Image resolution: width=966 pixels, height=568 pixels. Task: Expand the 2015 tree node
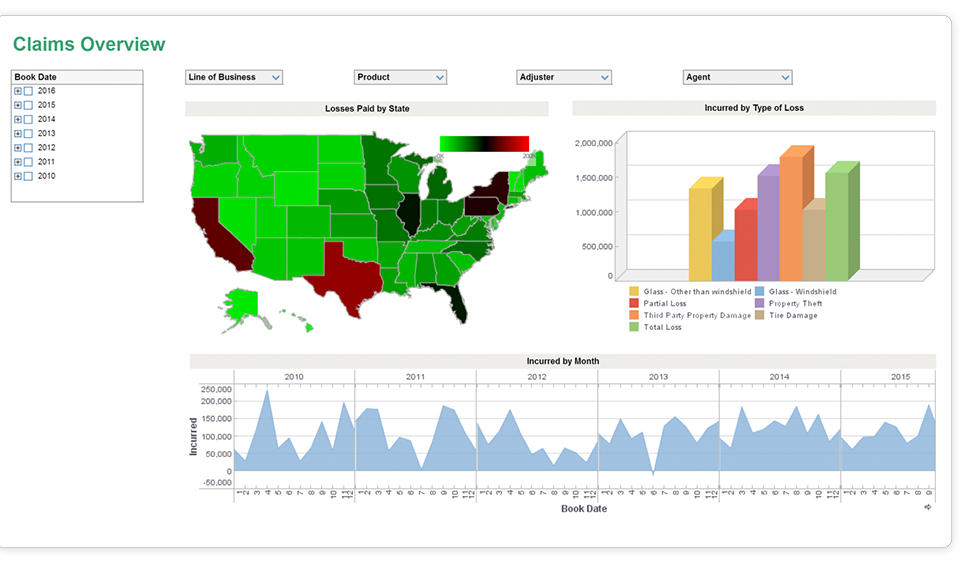coord(18,105)
